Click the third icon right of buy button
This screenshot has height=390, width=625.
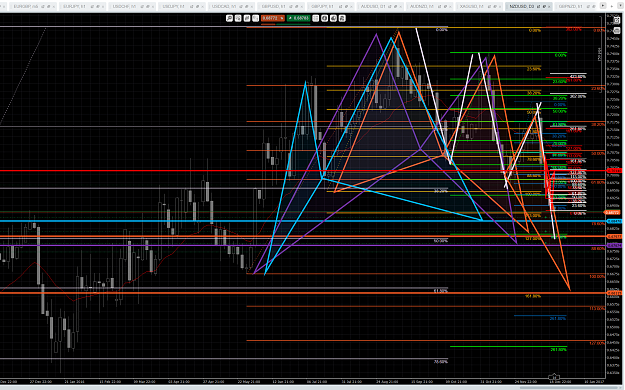pyautogui.click(x=333, y=18)
